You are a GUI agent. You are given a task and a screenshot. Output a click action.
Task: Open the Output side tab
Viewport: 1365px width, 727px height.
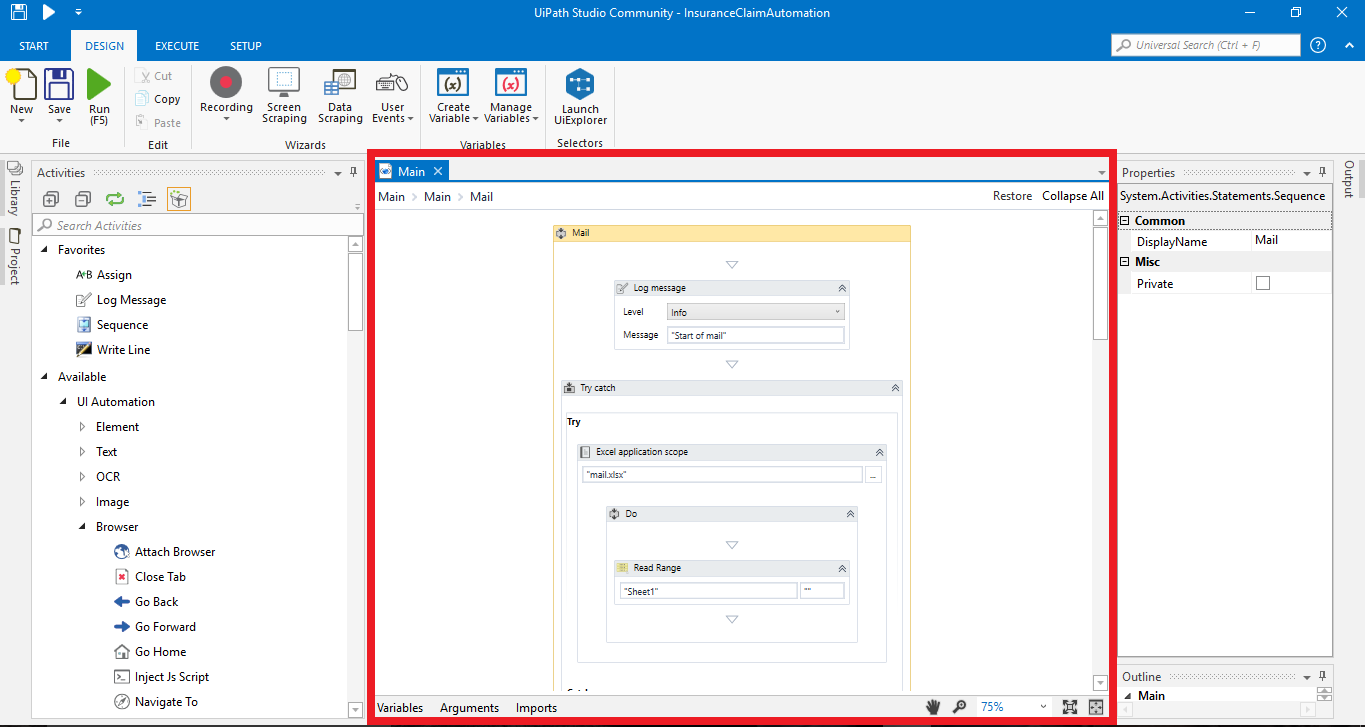tap(1349, 179)
